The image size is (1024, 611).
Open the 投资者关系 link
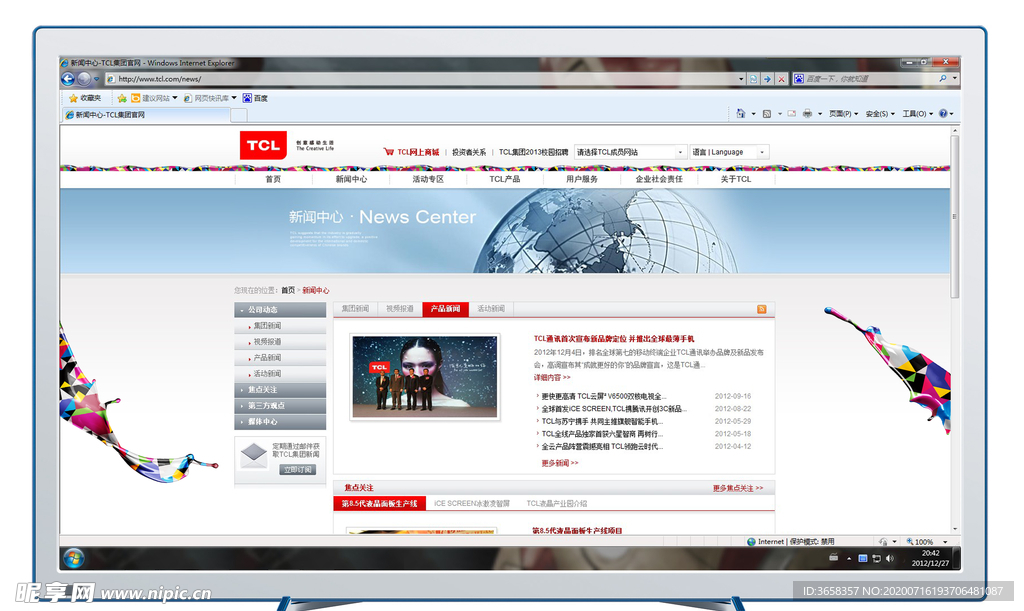pyautogui.click(x=469, y=152)
